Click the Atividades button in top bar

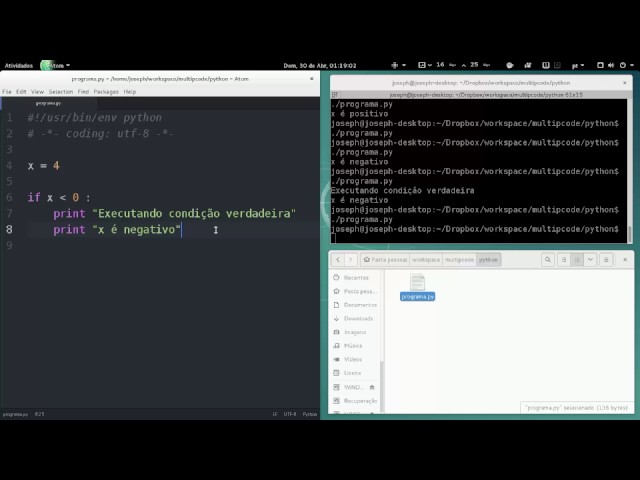tap(19, 66)
